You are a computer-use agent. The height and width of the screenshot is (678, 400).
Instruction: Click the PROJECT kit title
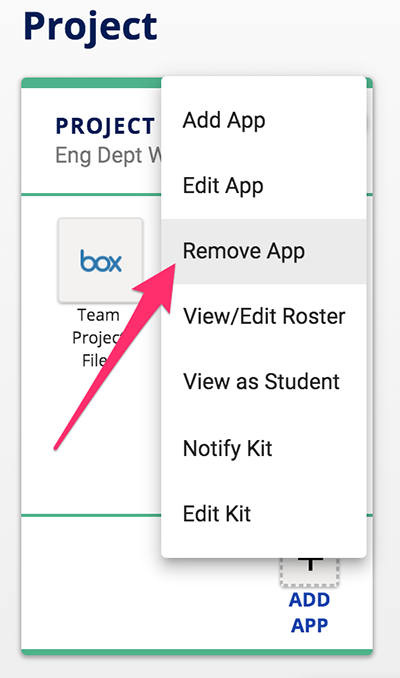click(105, 126)
